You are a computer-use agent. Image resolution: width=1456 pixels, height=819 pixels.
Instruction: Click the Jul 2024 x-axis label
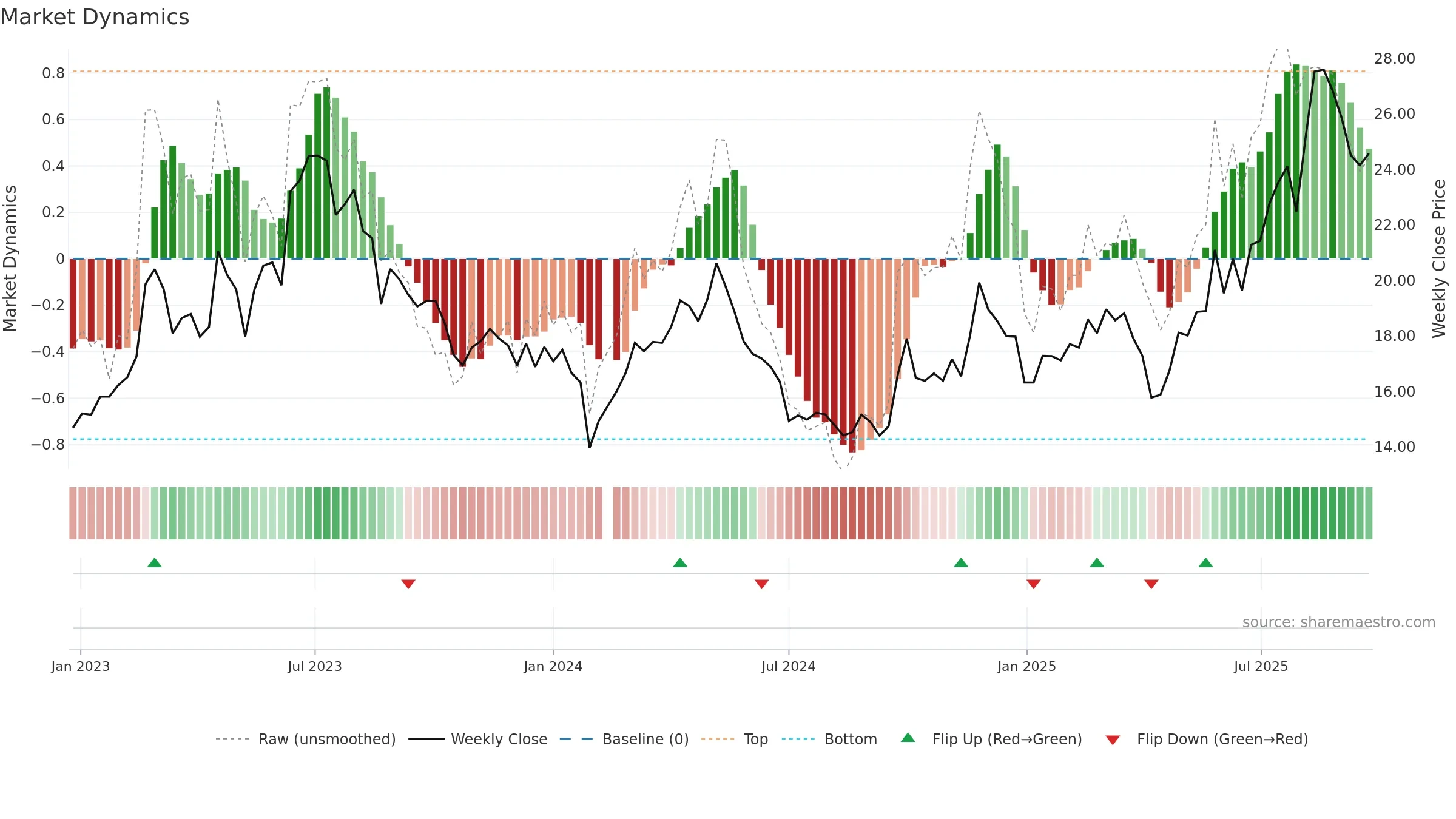(x=789, y=666)
